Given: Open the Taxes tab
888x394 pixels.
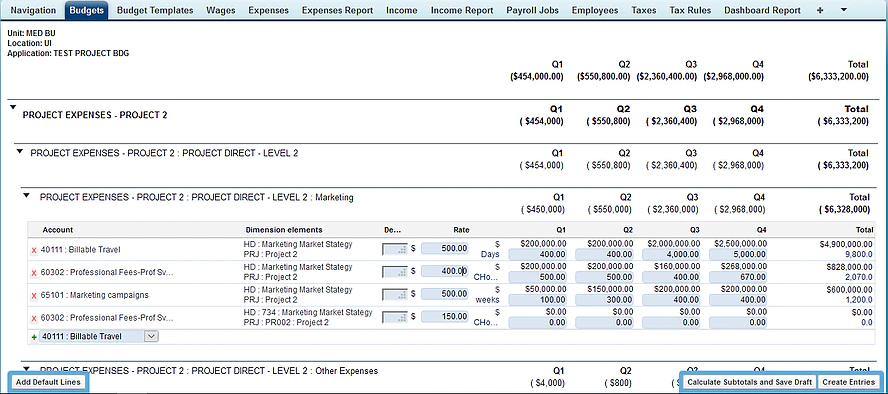Looking at the screenshot, I should pos(644,10).
